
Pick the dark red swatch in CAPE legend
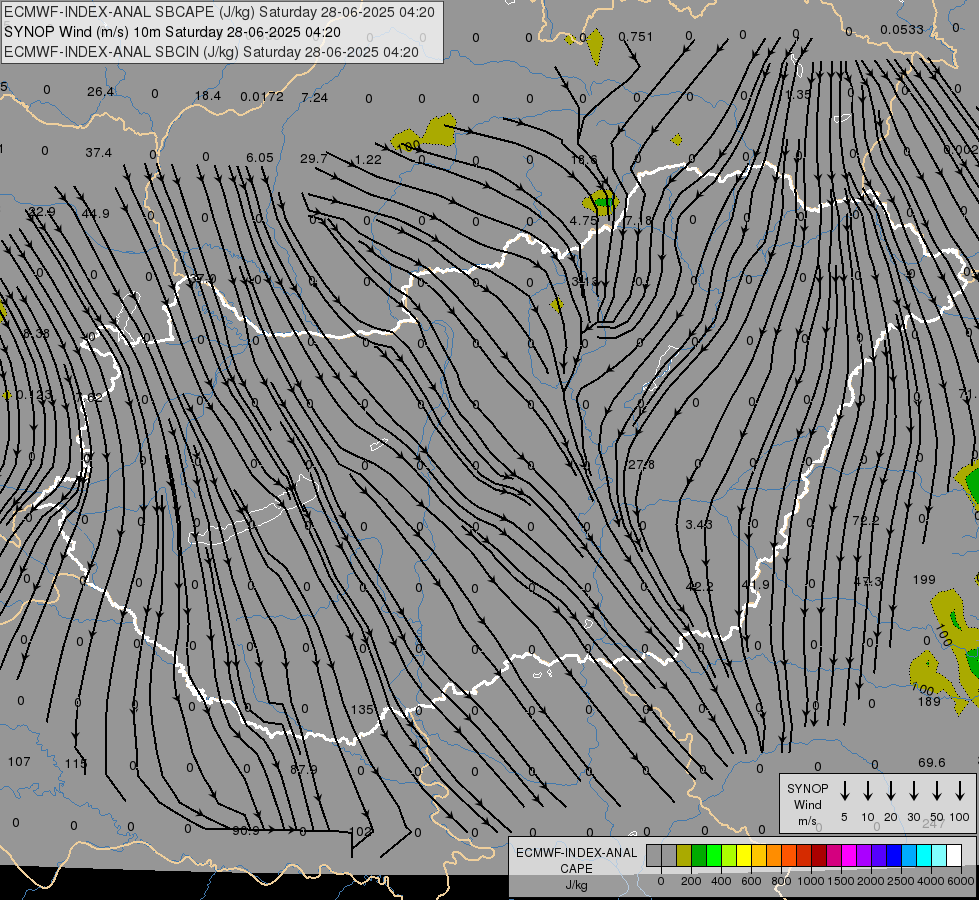point(819,856)
